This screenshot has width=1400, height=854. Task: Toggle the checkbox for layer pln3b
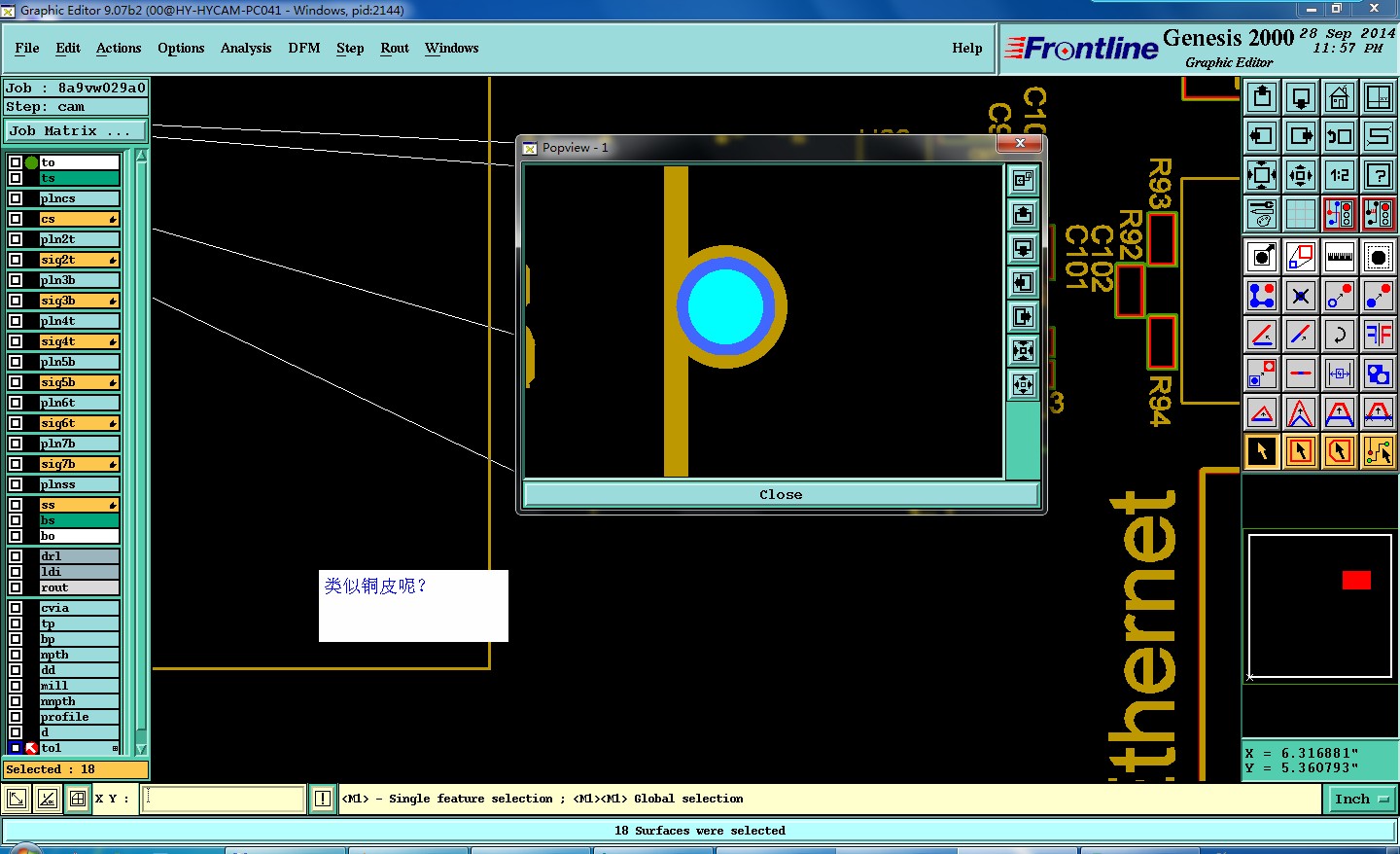[16, 280]
